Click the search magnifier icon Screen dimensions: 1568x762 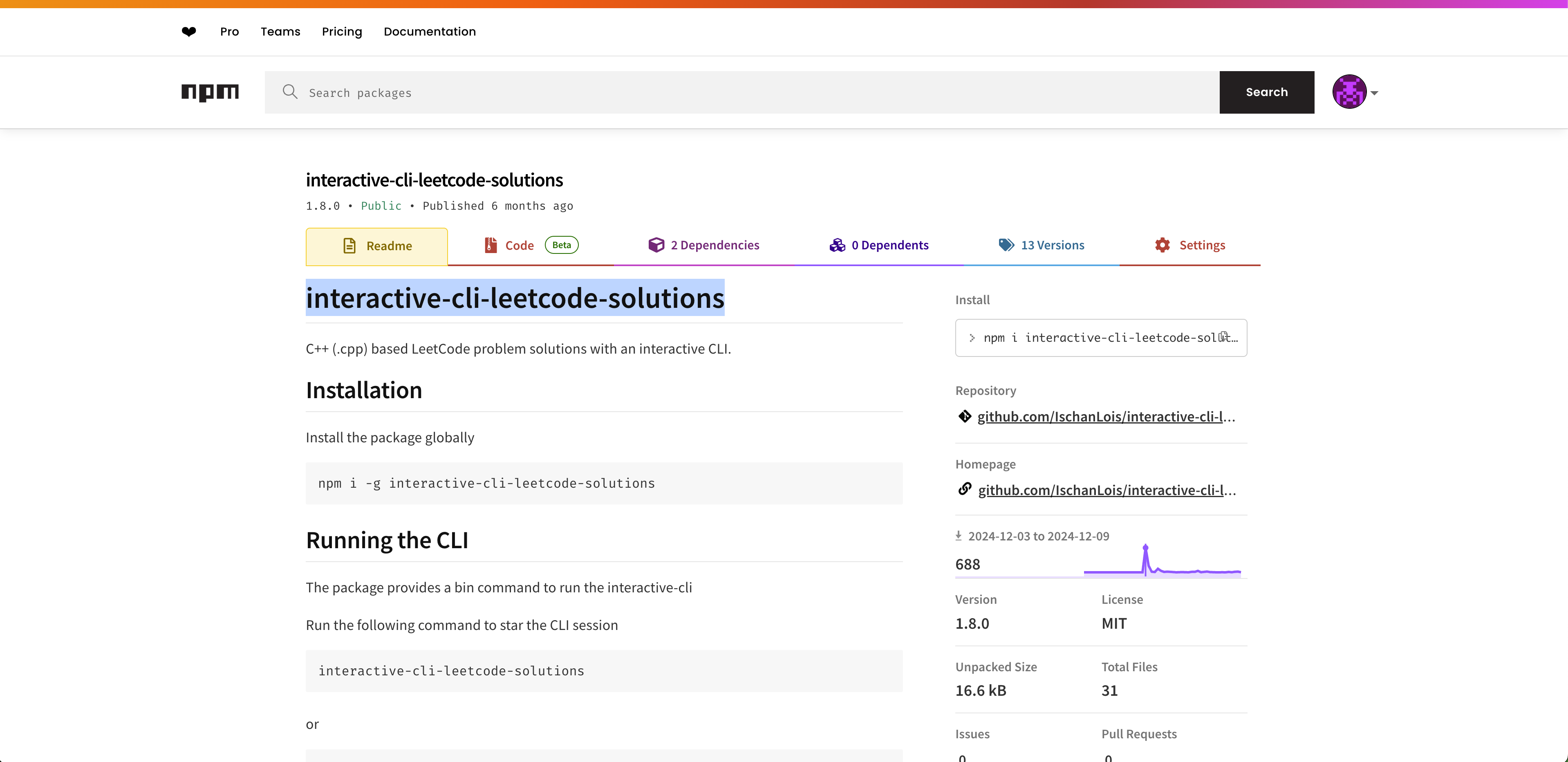(290, 92)
